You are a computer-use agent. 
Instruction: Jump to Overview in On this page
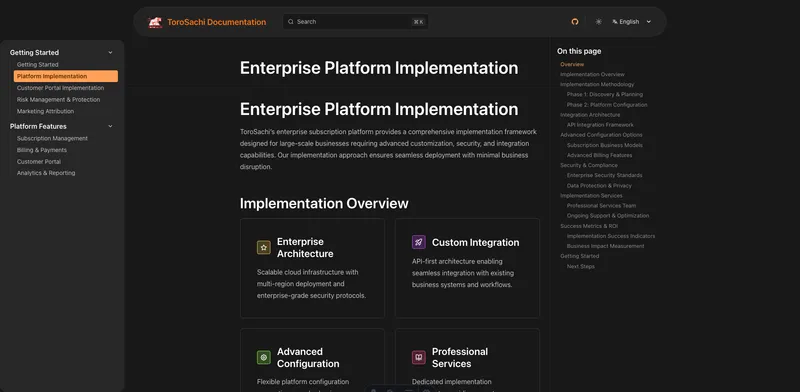click(x=572, y=64)
